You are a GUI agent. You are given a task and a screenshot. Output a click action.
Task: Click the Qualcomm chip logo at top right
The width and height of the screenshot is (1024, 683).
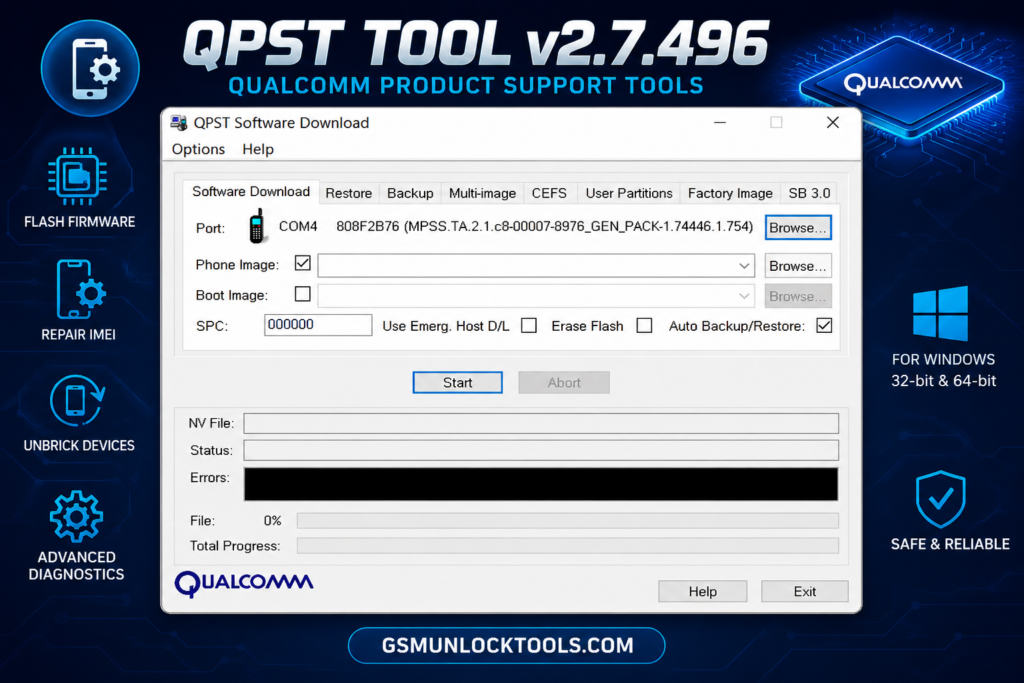click(x=902, y=85)
